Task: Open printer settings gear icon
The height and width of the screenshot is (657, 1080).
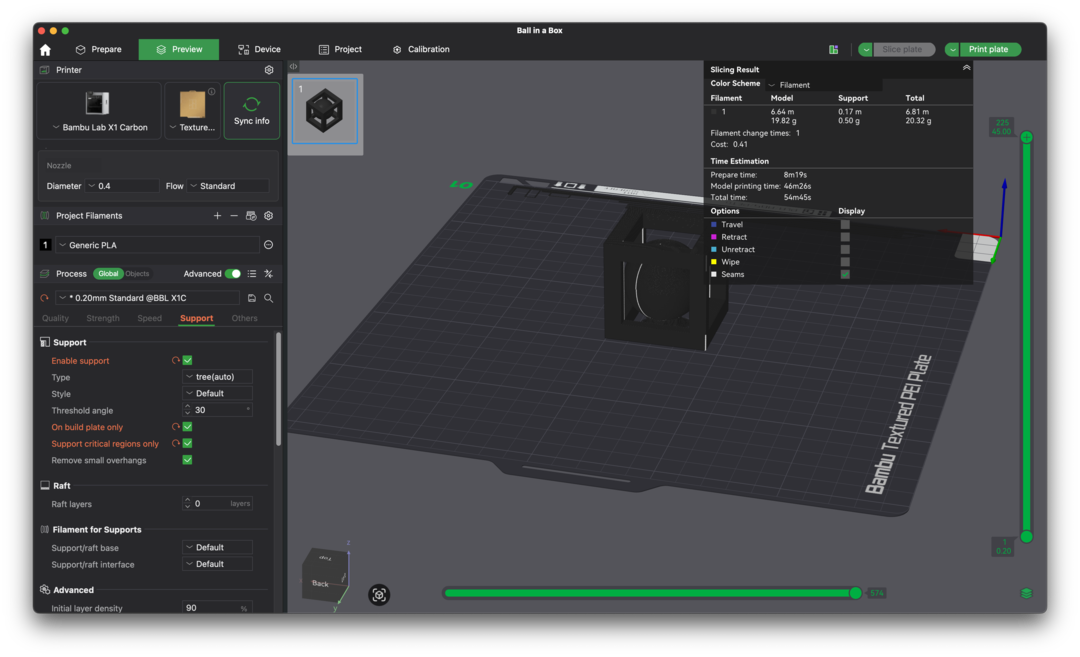Action: click(269, 70)
